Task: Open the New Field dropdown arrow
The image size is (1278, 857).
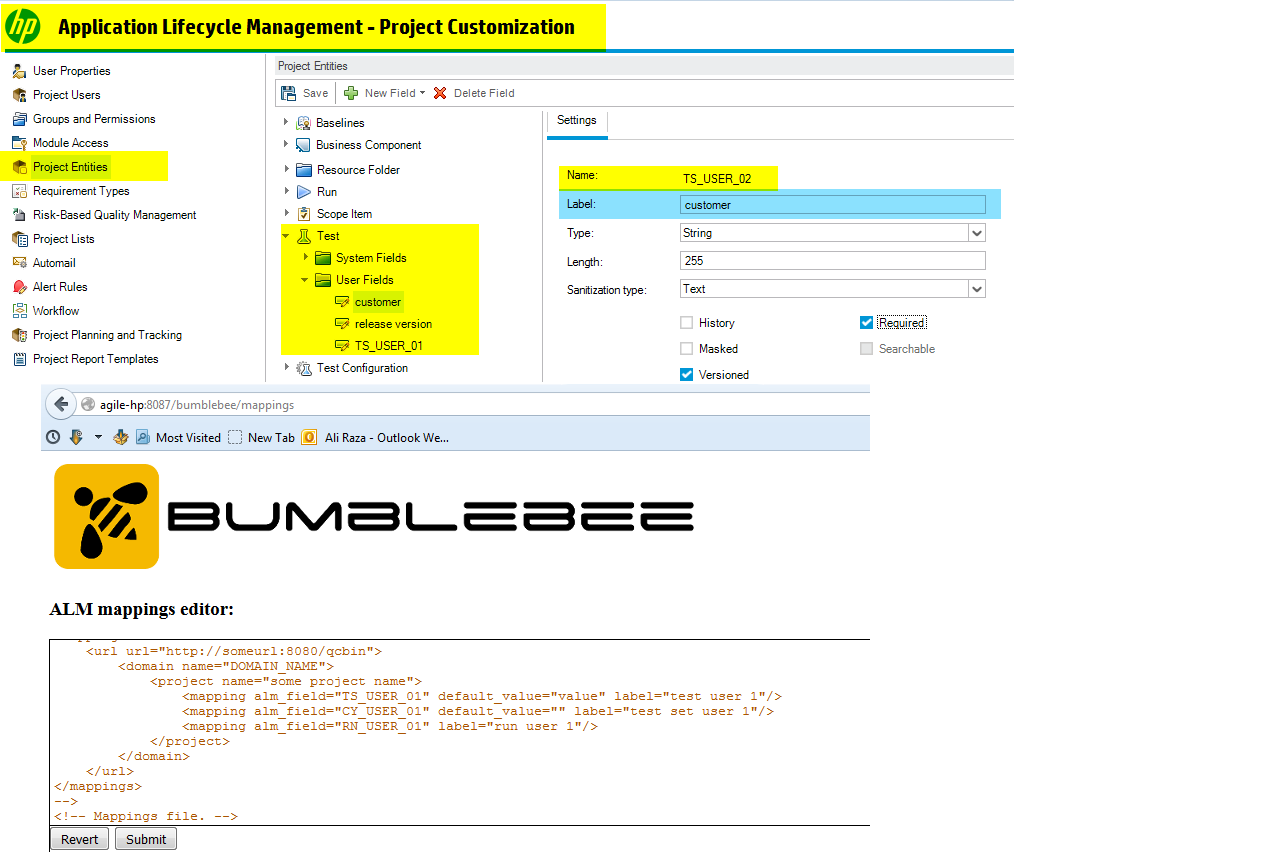Action: (422, 93)
